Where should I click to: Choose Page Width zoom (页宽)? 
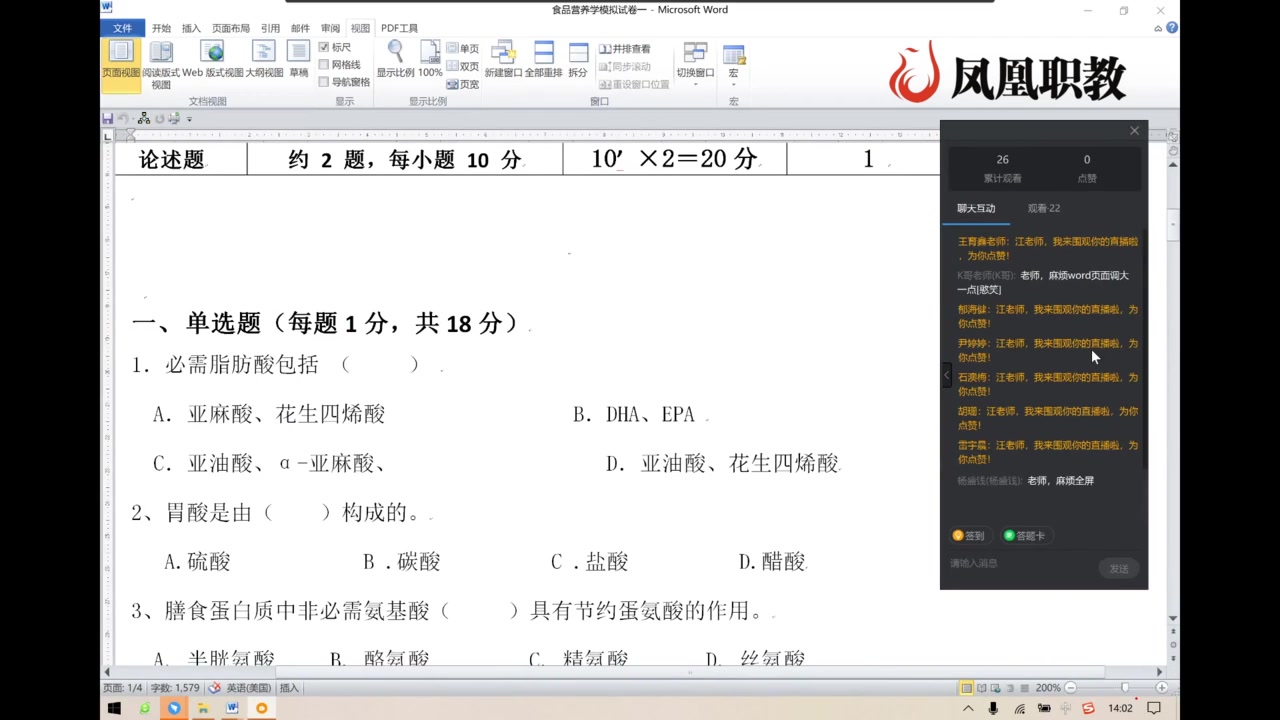tap(463, 85)
